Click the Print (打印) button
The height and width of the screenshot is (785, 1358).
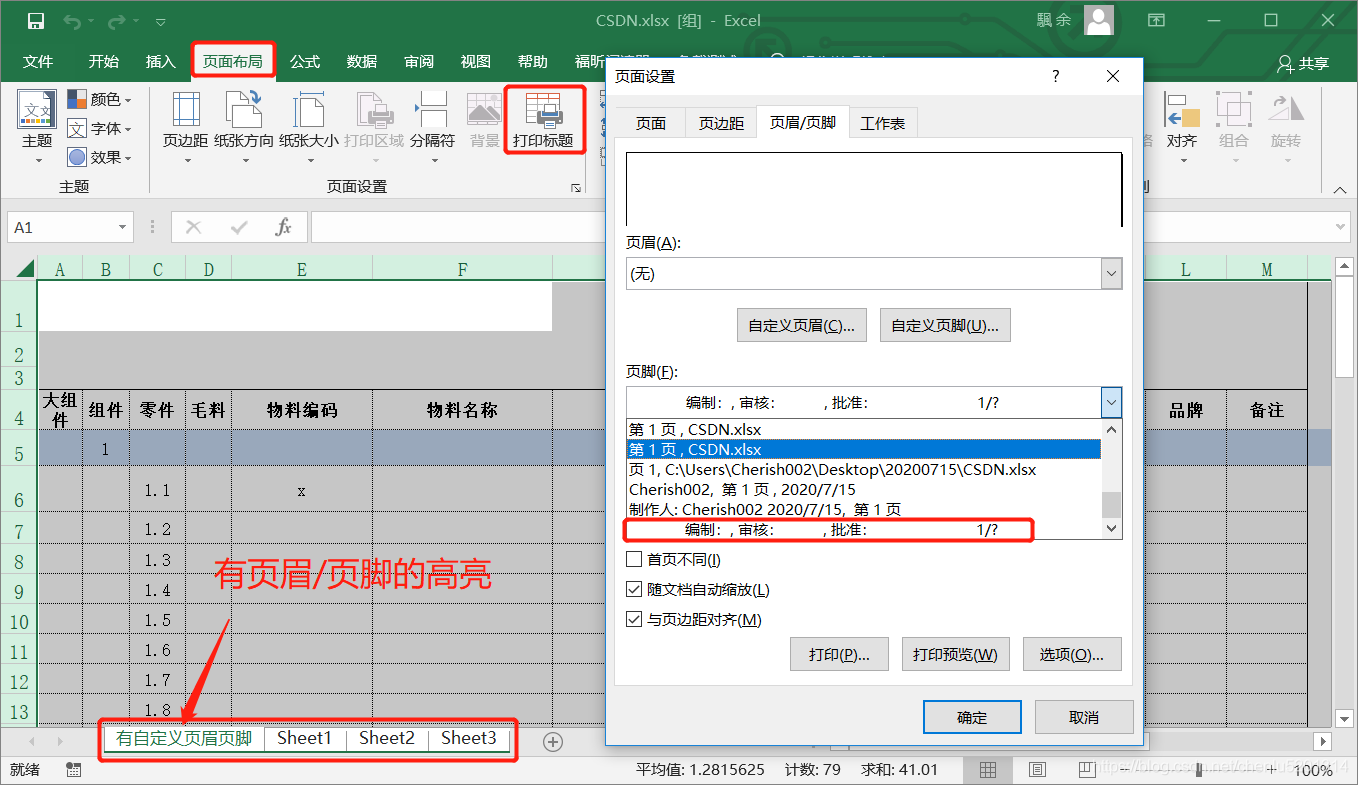click(840, 654)
